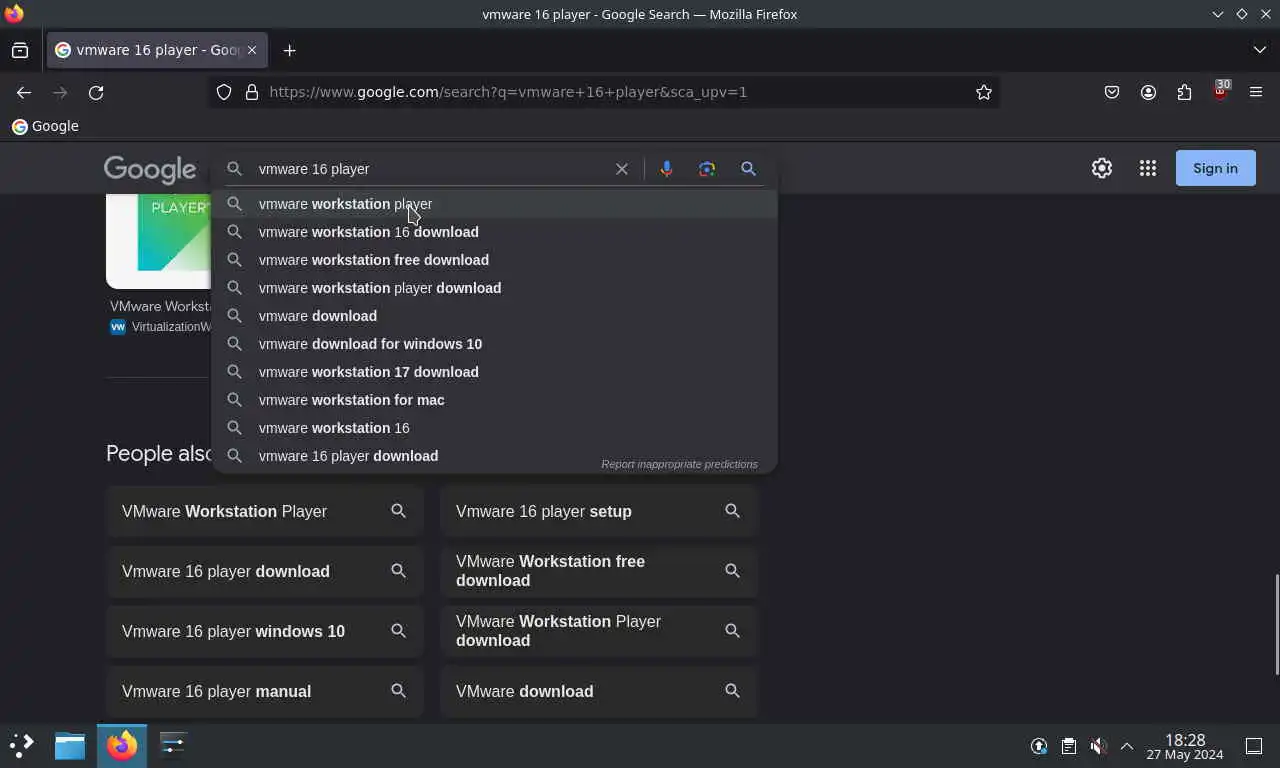The height and width of the screenshot is (768, 1280).
Task: Open related search VMware Workstation free download
Action: point(599,571)
